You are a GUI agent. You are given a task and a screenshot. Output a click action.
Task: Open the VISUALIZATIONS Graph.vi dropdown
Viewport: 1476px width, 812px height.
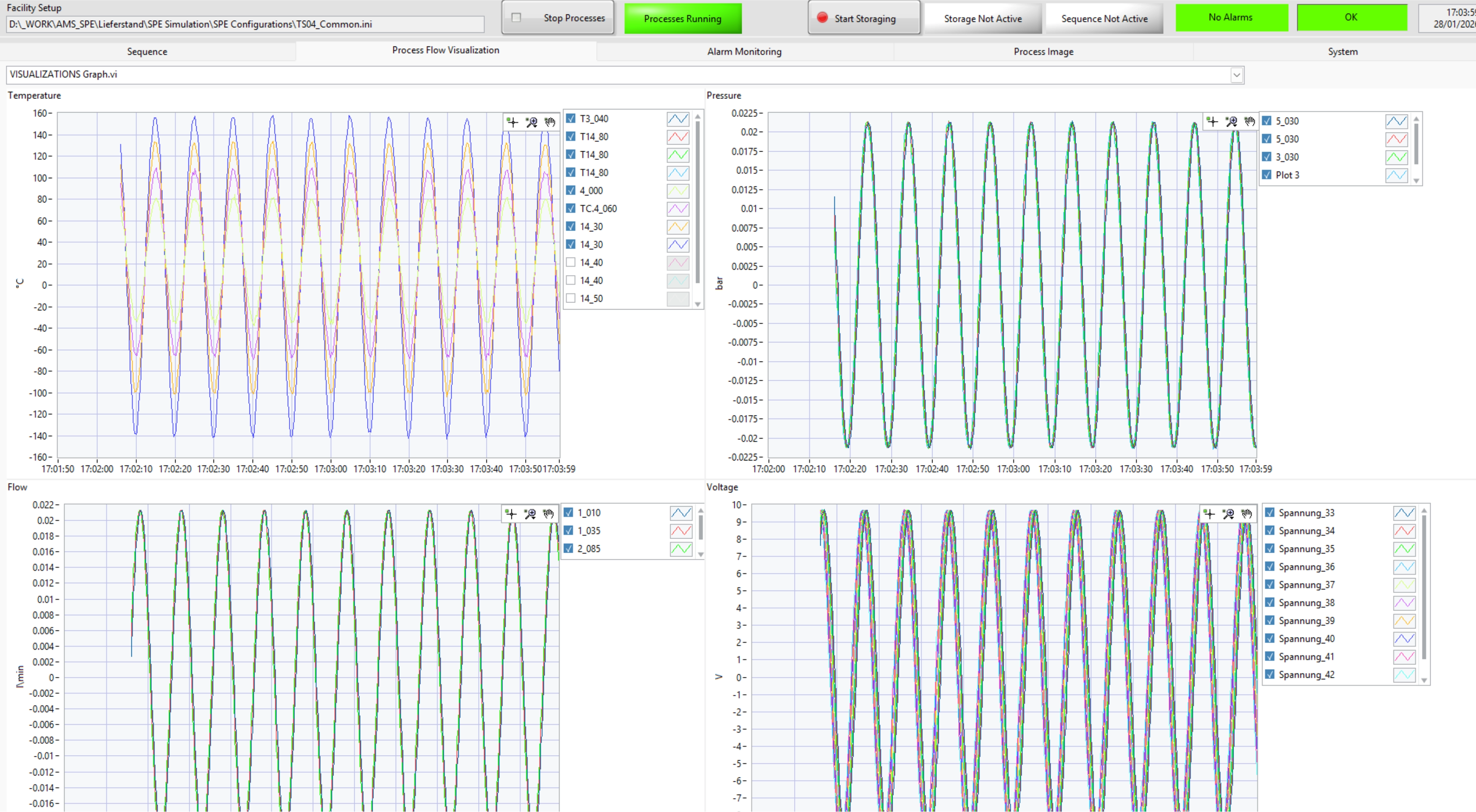coord(1236,75)
